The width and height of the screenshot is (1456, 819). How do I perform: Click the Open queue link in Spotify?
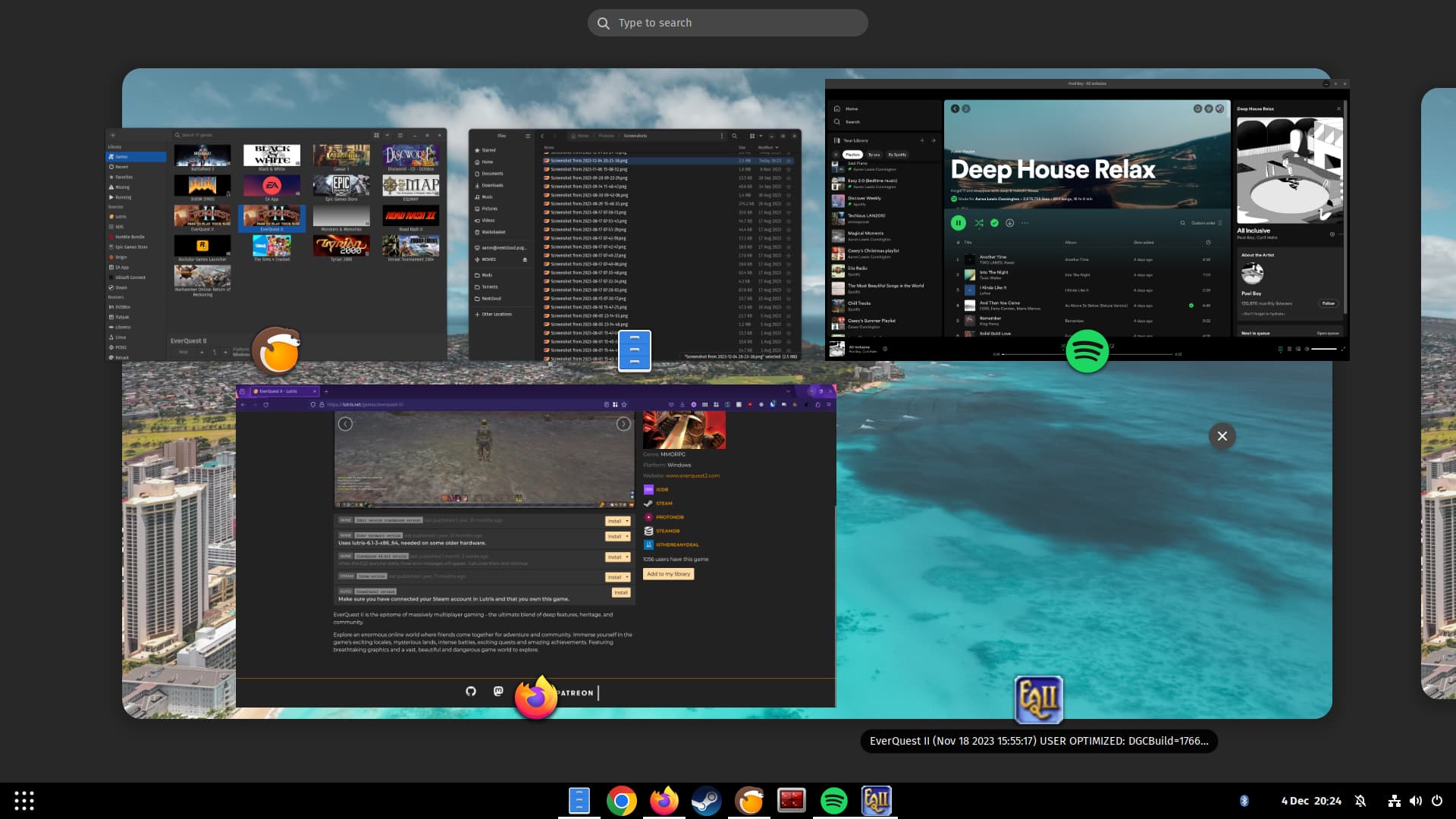(x=1328, y=333)
